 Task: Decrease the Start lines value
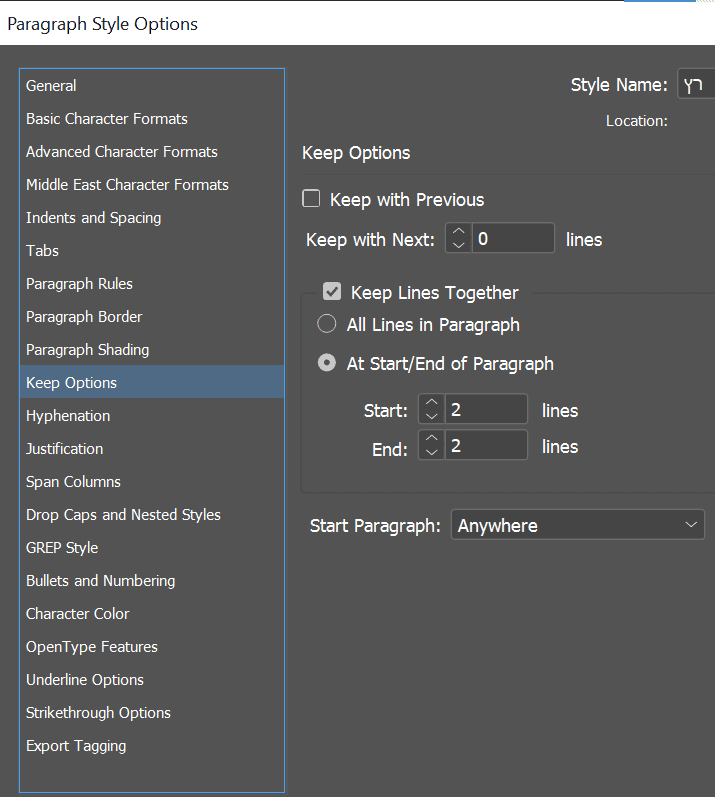tap(431, 416)
